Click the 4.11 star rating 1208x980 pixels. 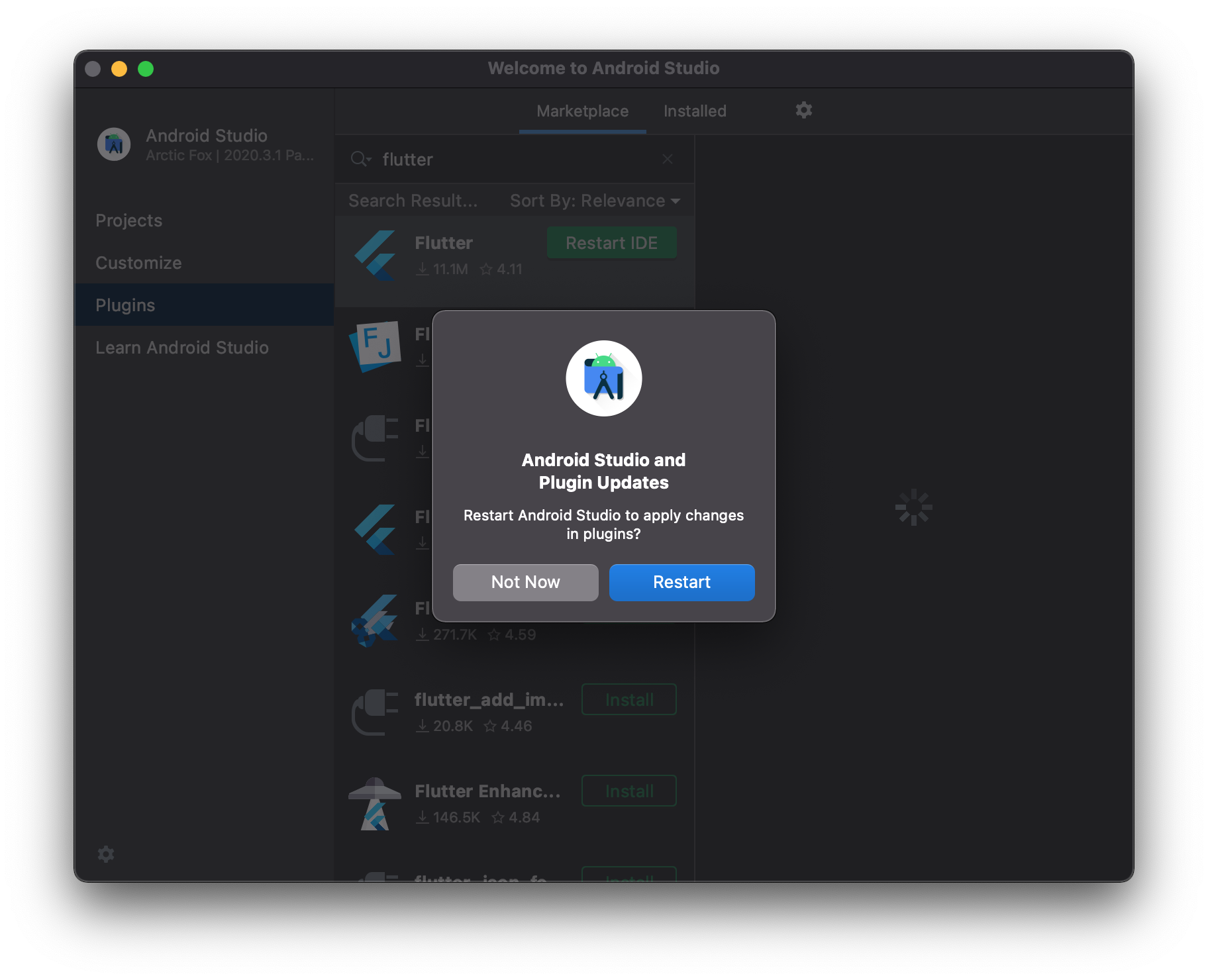501,269
